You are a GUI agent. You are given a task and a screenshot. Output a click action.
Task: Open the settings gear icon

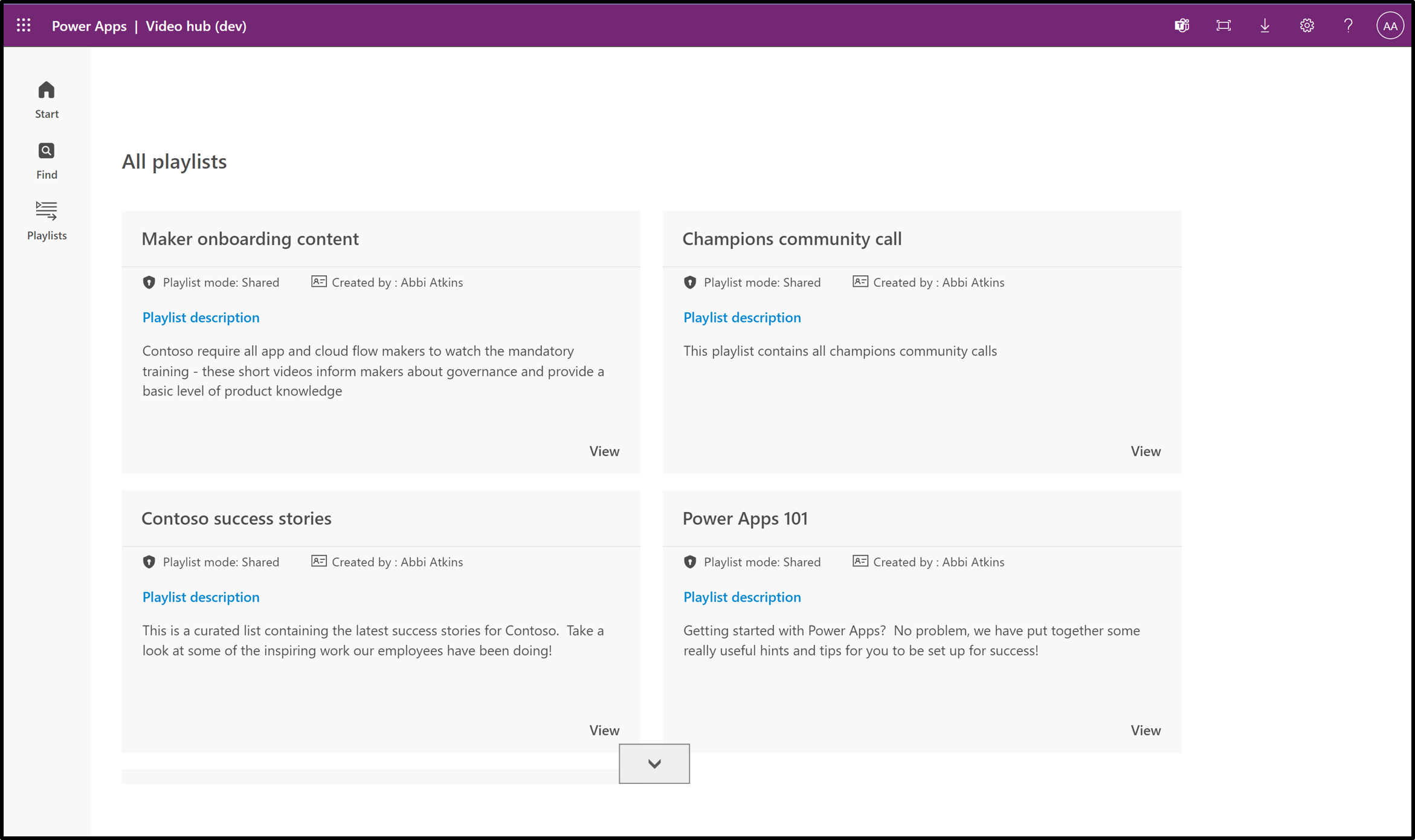click(1308, 25)
